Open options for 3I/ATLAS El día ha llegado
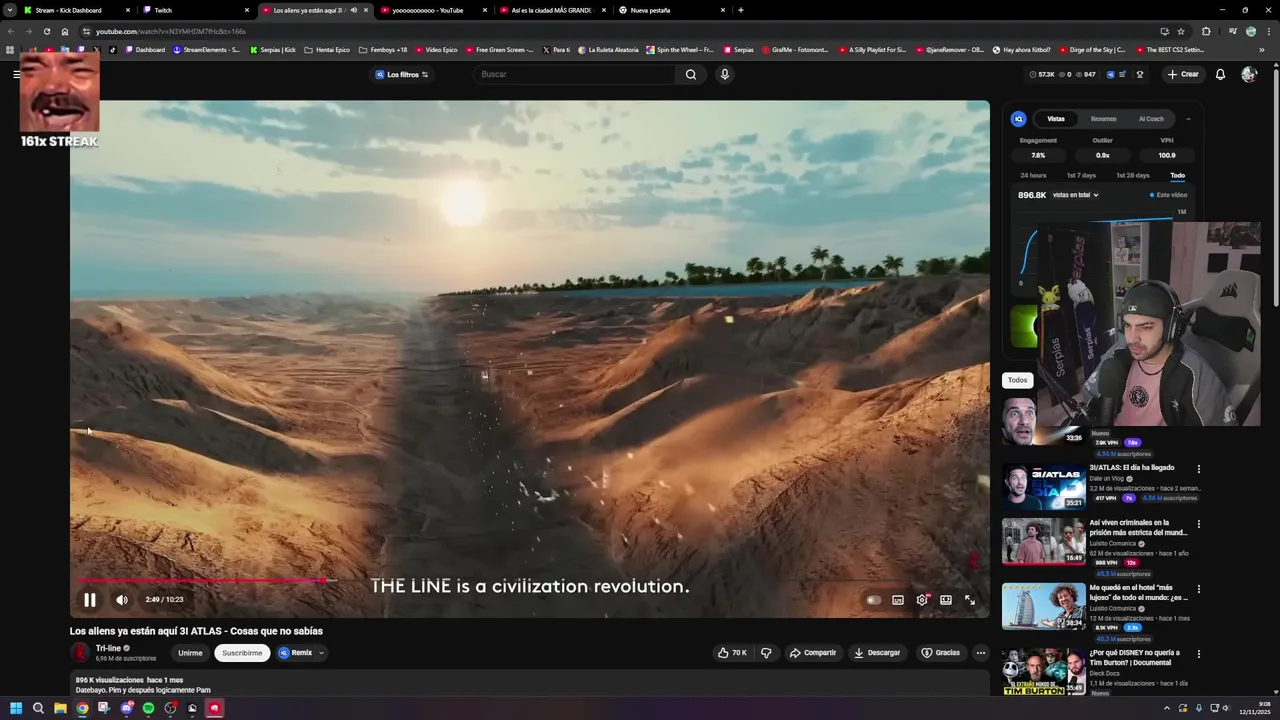 [x=1199, y=469]
